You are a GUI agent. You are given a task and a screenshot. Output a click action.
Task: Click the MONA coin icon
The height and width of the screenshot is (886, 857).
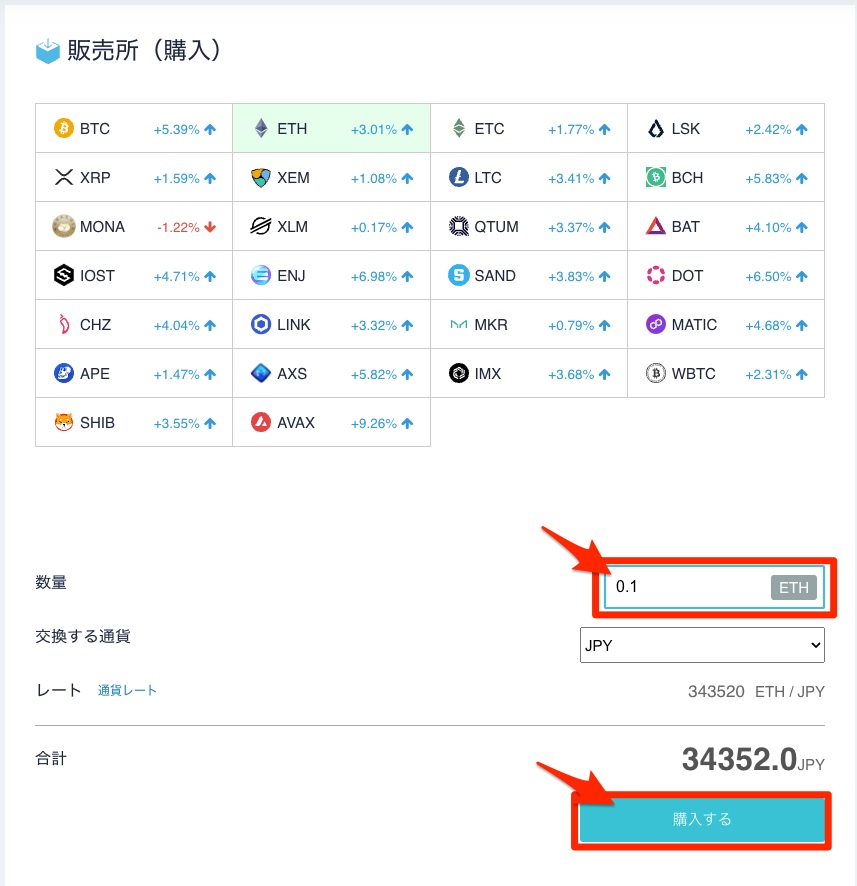pyautogui.click(x=64, y=226)
